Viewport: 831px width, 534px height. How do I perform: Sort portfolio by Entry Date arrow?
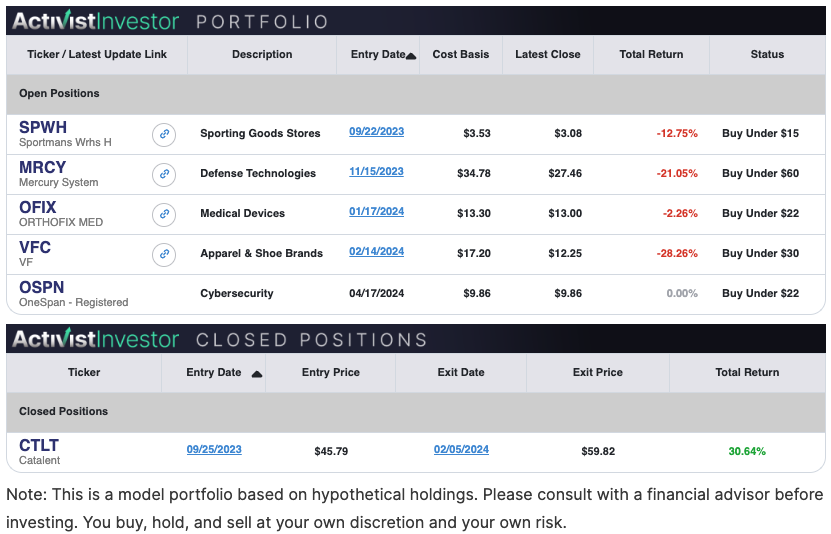tap(411, 56)
